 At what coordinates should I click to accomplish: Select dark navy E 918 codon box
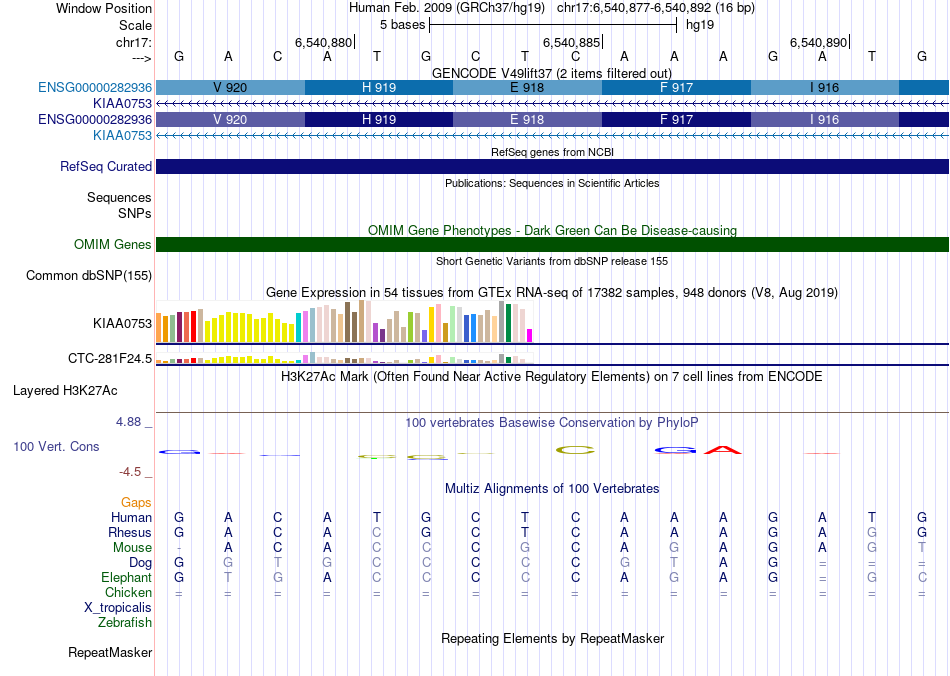527,119
